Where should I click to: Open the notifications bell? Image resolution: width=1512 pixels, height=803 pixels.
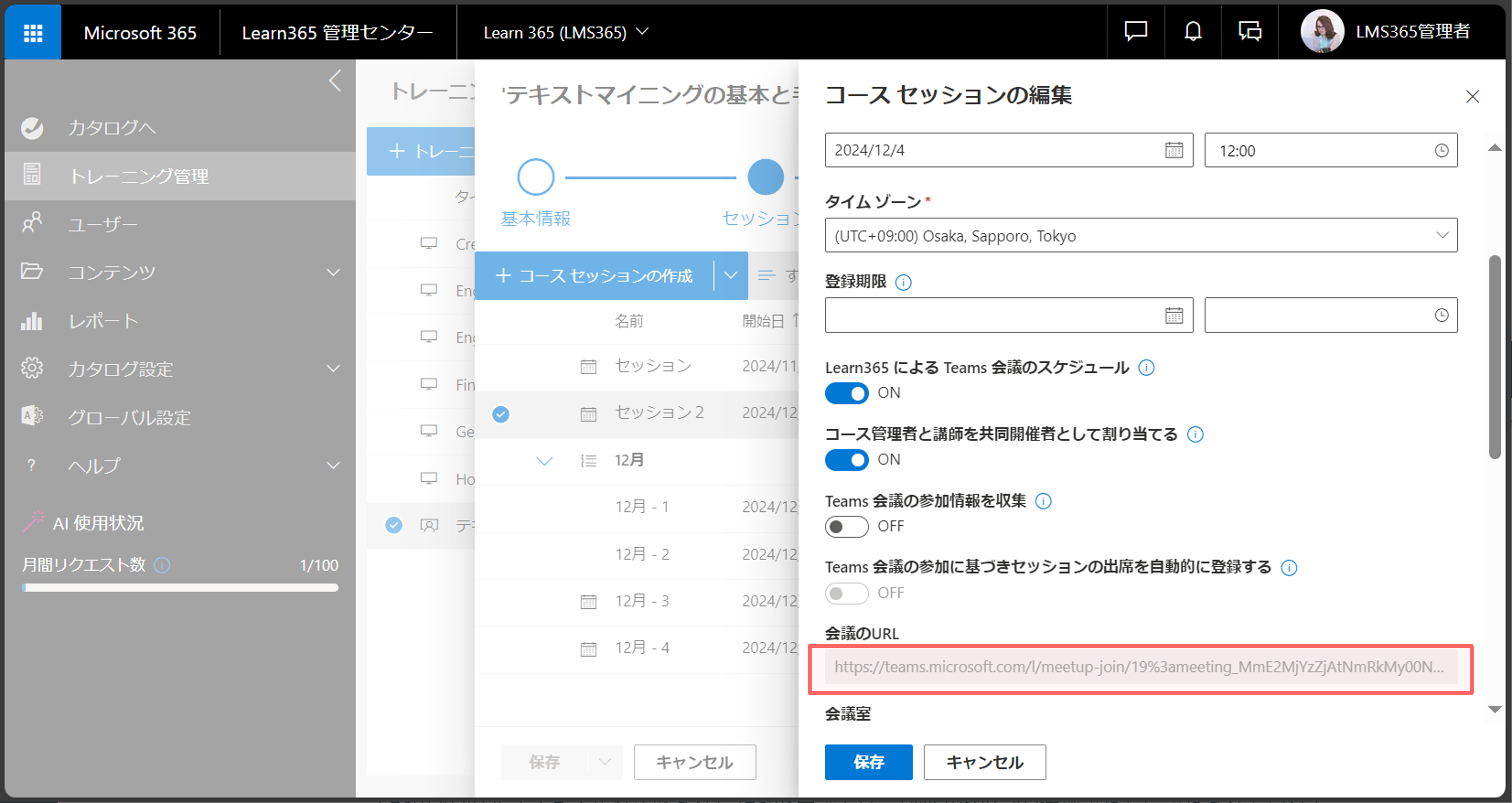[1193, 31]
